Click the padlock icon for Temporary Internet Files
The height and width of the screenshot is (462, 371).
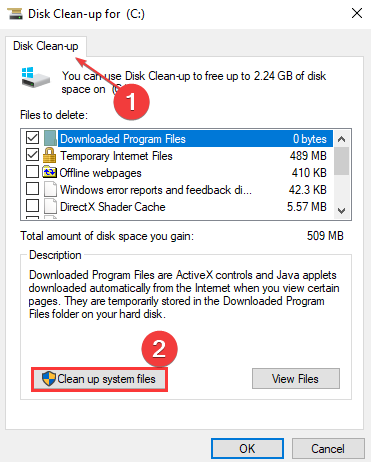click(x=49, y=155)
